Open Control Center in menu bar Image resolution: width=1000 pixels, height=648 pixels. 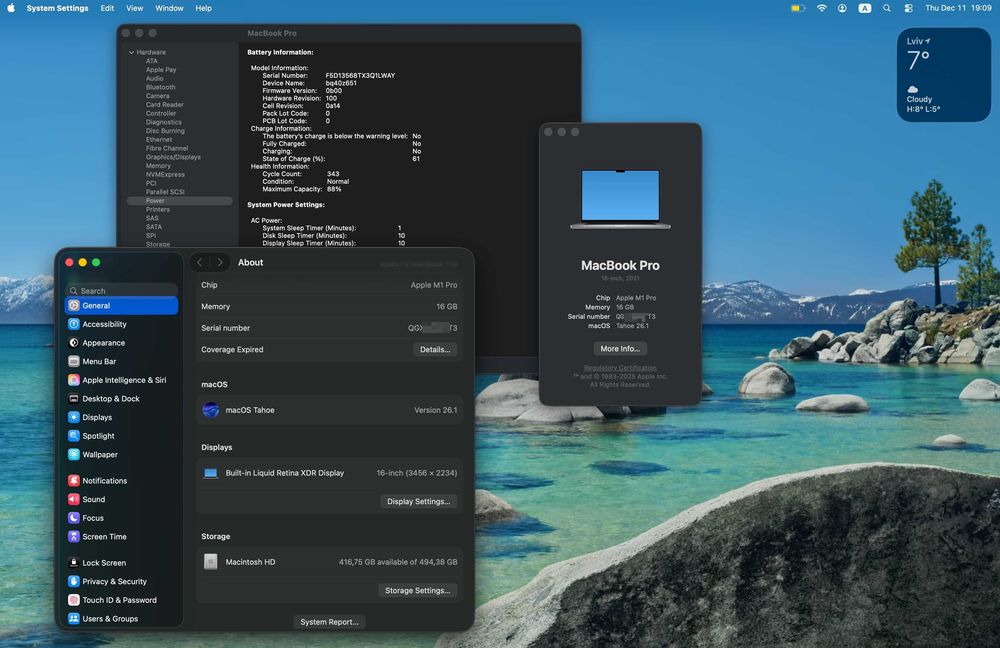coord(908,8)
